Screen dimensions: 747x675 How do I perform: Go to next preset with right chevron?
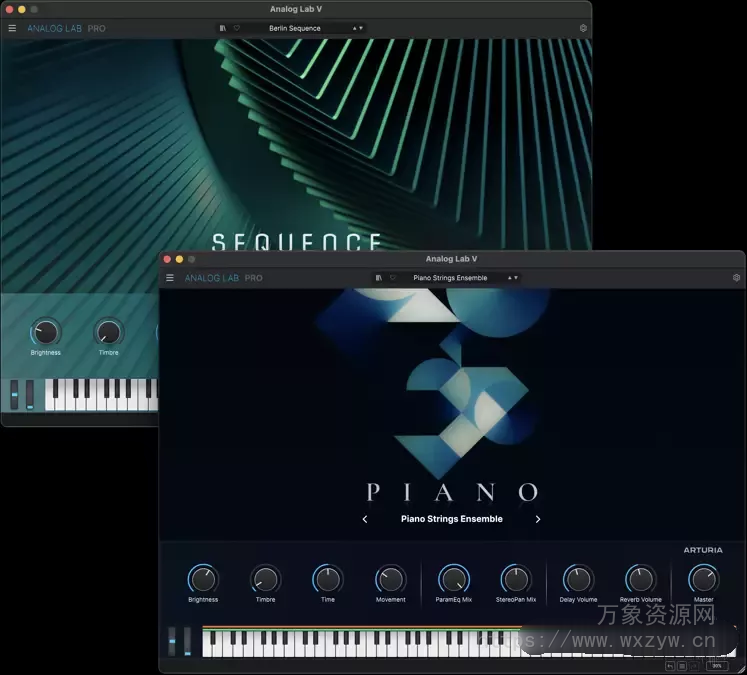tap(538, 519)
